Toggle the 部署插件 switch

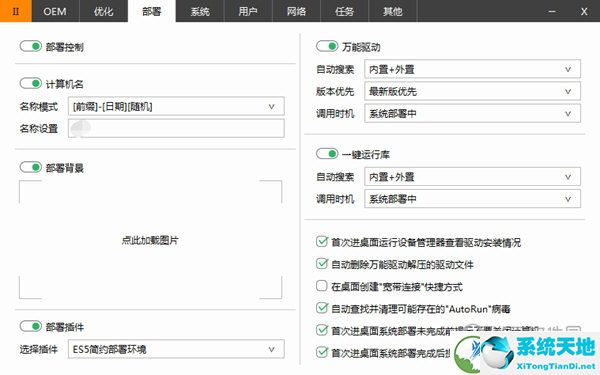[31, 326]
